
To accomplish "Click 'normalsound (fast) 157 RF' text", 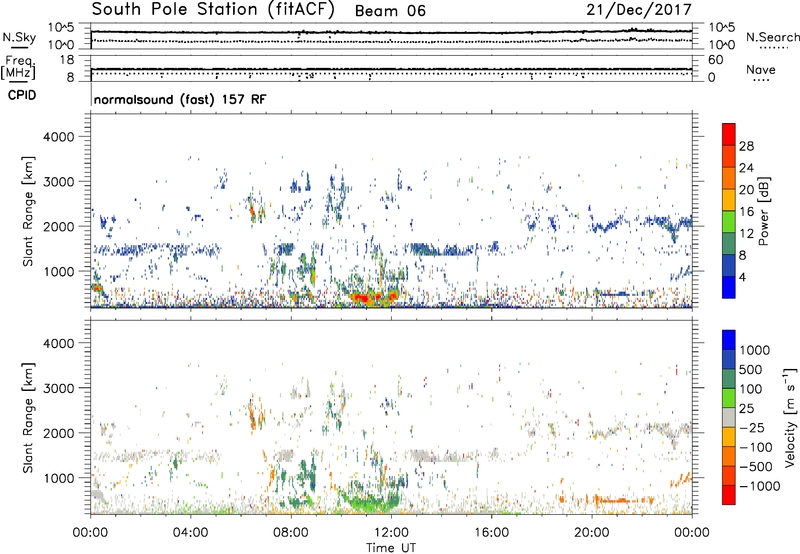I will click(x=180, y=99).
